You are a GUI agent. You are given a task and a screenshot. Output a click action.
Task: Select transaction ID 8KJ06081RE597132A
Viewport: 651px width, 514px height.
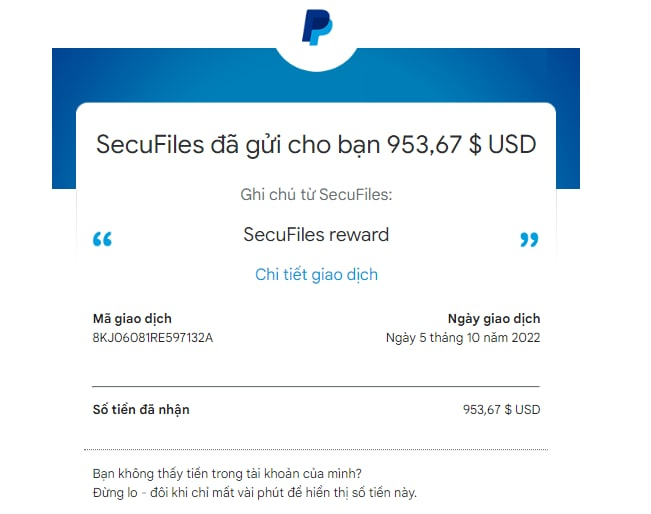(152, 338)
